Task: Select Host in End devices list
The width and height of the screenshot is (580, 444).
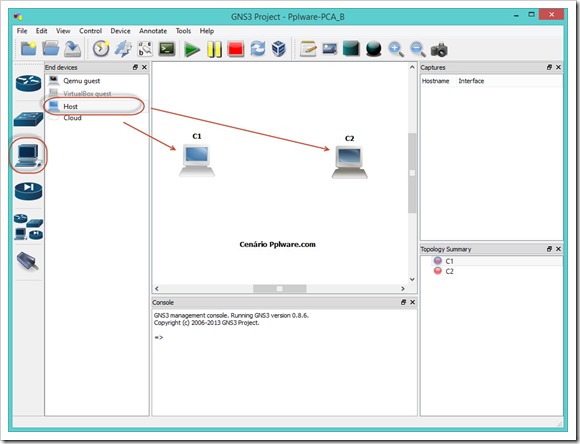Action: (97, 106)
